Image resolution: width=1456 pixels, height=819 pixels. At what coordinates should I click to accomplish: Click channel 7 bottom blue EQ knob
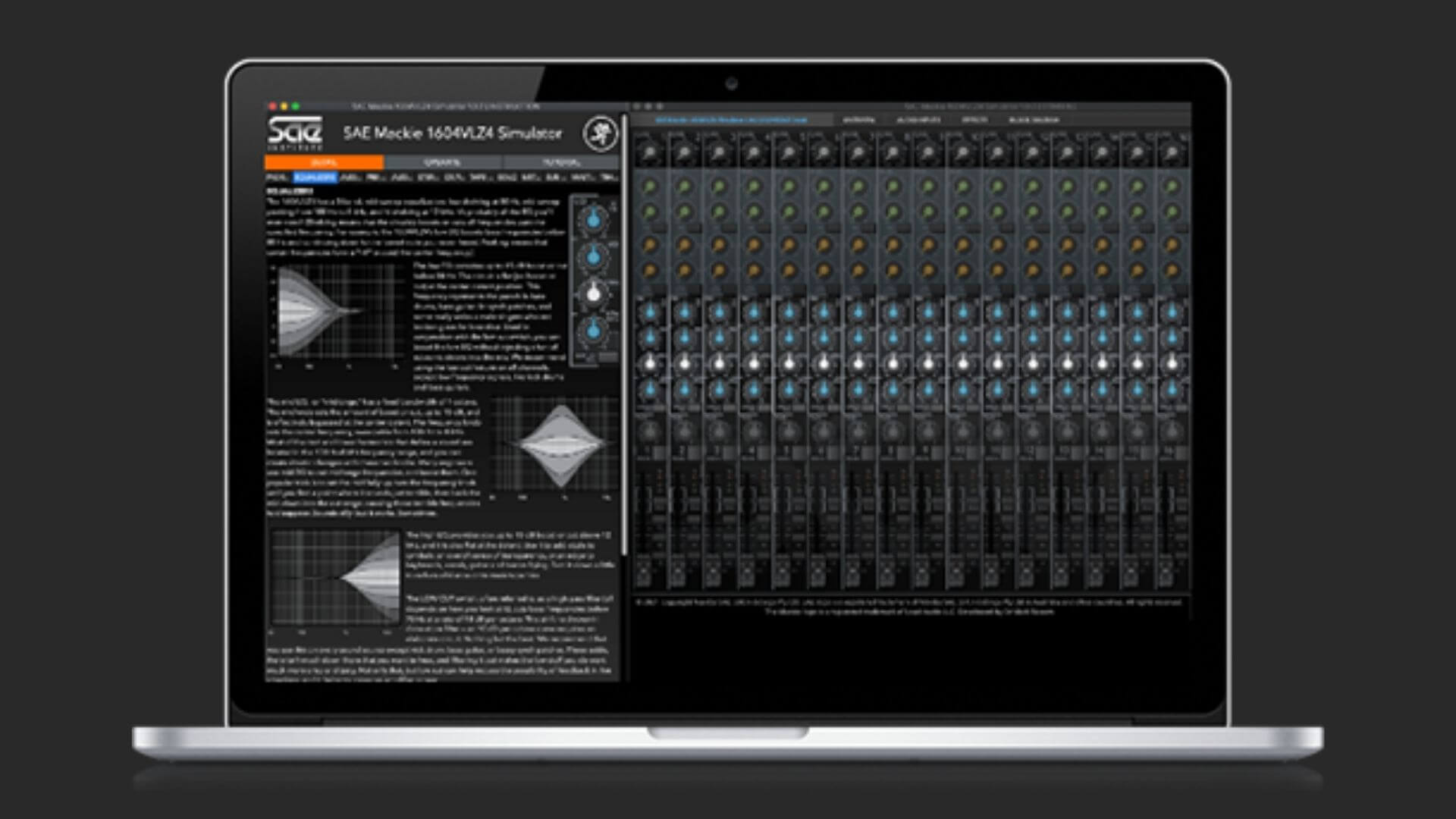[858, 391]
